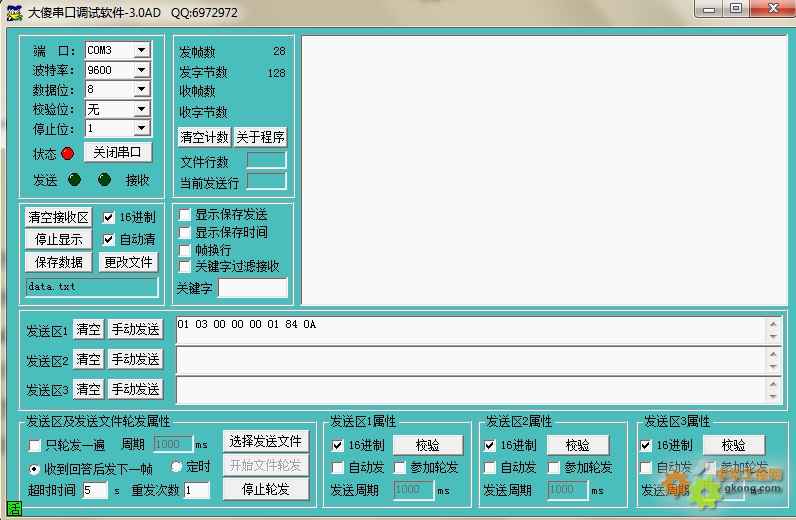
Task: Clear send area 3 with 清空
Action: 89,389
